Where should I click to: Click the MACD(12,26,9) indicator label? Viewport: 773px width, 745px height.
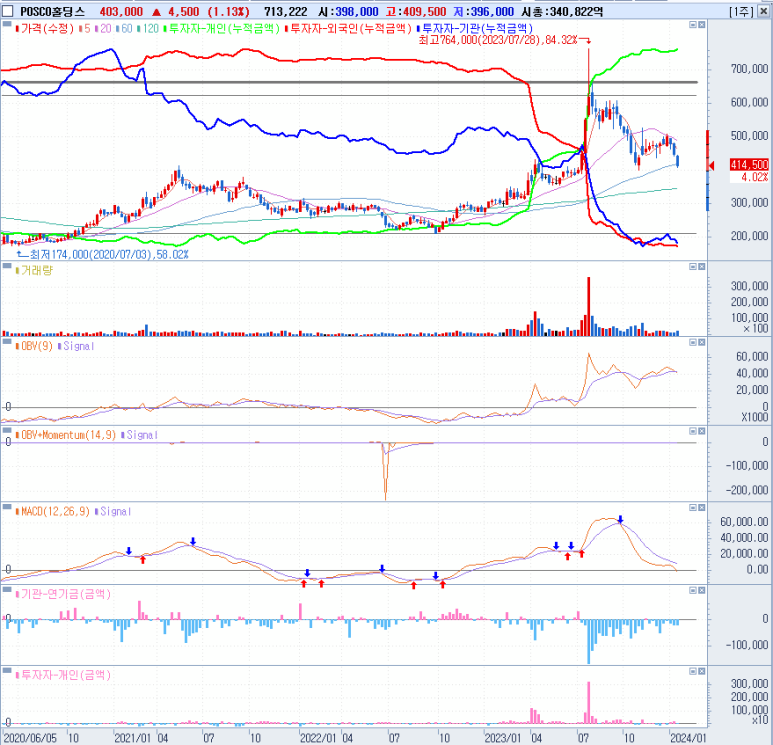pyautogui.click(x=55, y=511)
